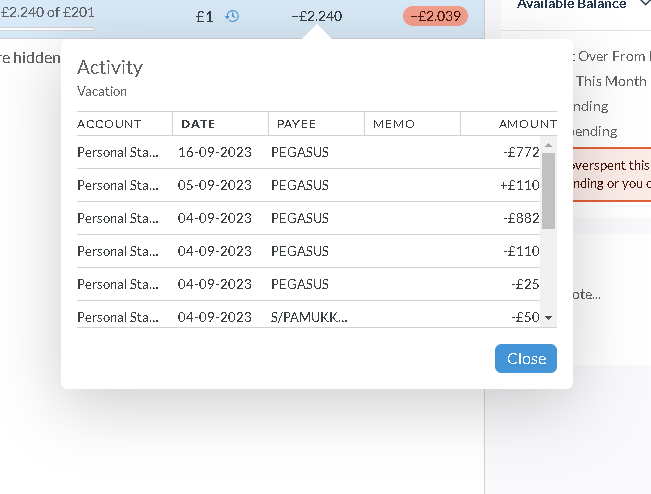Sort activity by Account column header
Image resolution: width=651 pixels, height=494 pixels.
point(109,124)
